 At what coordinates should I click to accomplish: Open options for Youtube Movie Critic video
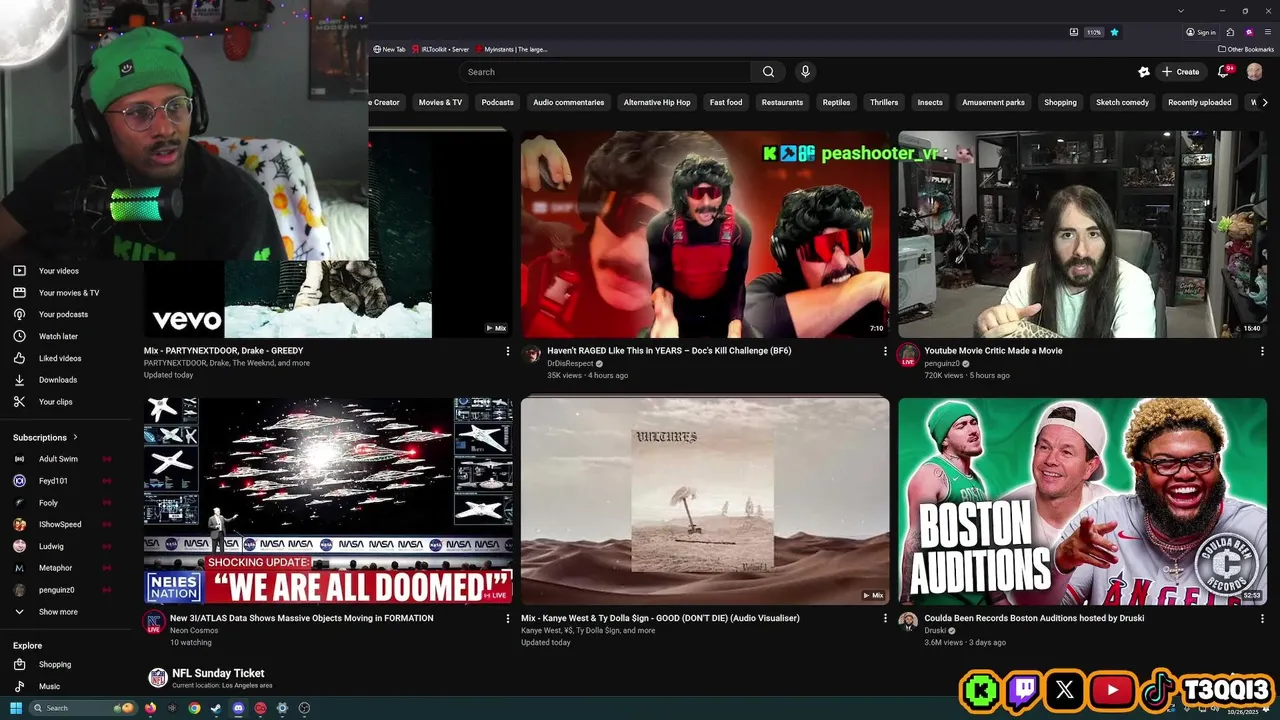tap(1262, 352)
